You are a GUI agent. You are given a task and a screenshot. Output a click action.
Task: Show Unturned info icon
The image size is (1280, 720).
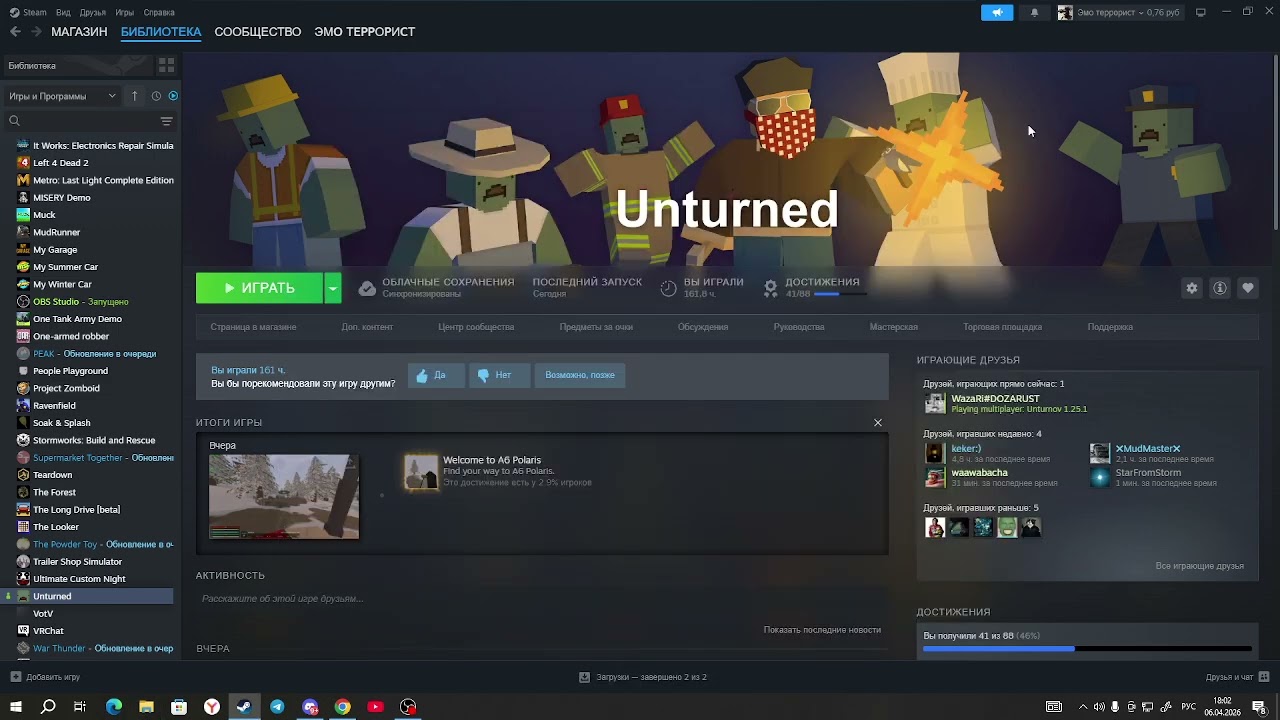pyautogui.click(x=1219, y=288)
